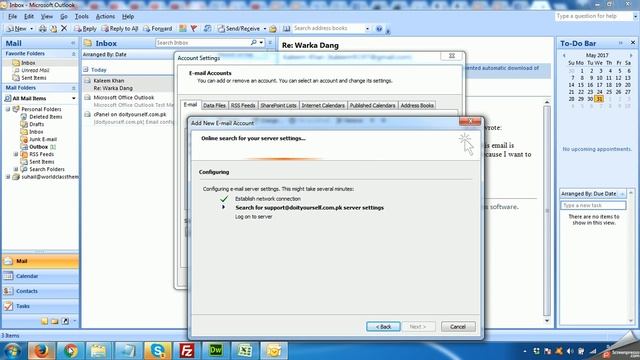Click Cancel in Add New E-mail Account
The image size is (640, 360).
[x=458, y=327]
